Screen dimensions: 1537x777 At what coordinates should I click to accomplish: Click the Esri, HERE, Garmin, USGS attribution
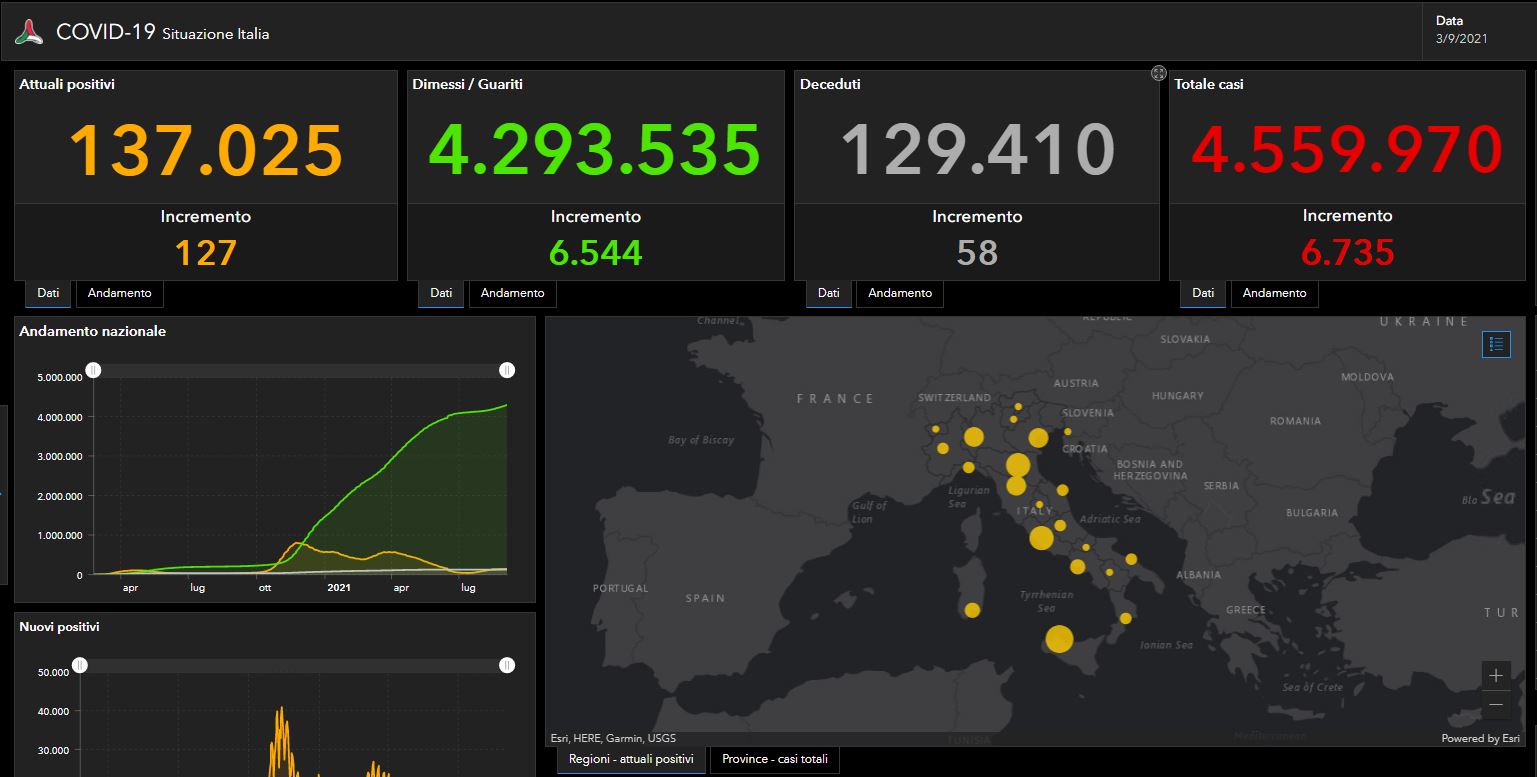[613, 738]
